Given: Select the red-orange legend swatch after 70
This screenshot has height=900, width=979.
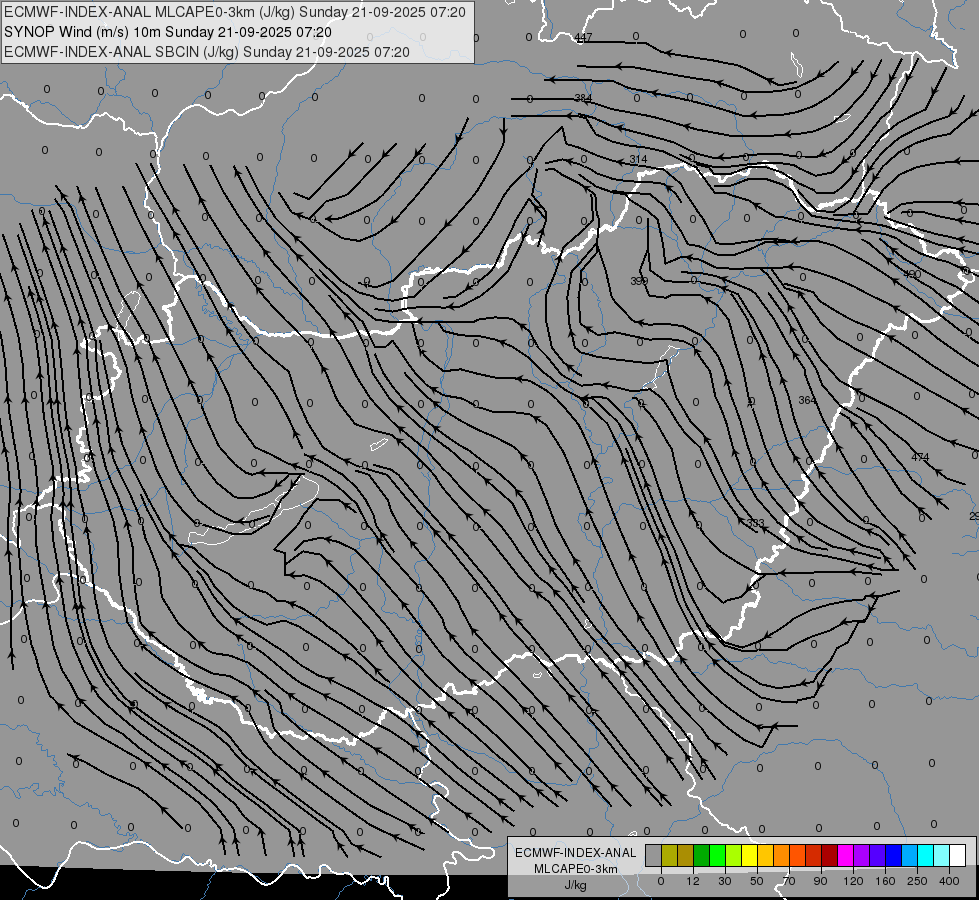Looking at the screenshot, I should pos(798,855).
